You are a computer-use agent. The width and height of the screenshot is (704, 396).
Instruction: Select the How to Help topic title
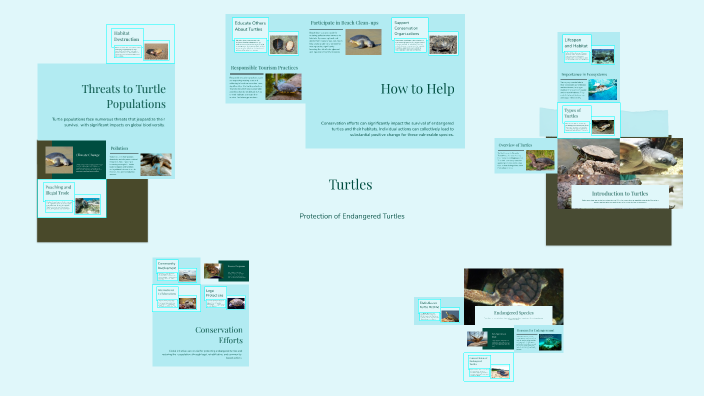pyautogui.click(x=418, y=89)
